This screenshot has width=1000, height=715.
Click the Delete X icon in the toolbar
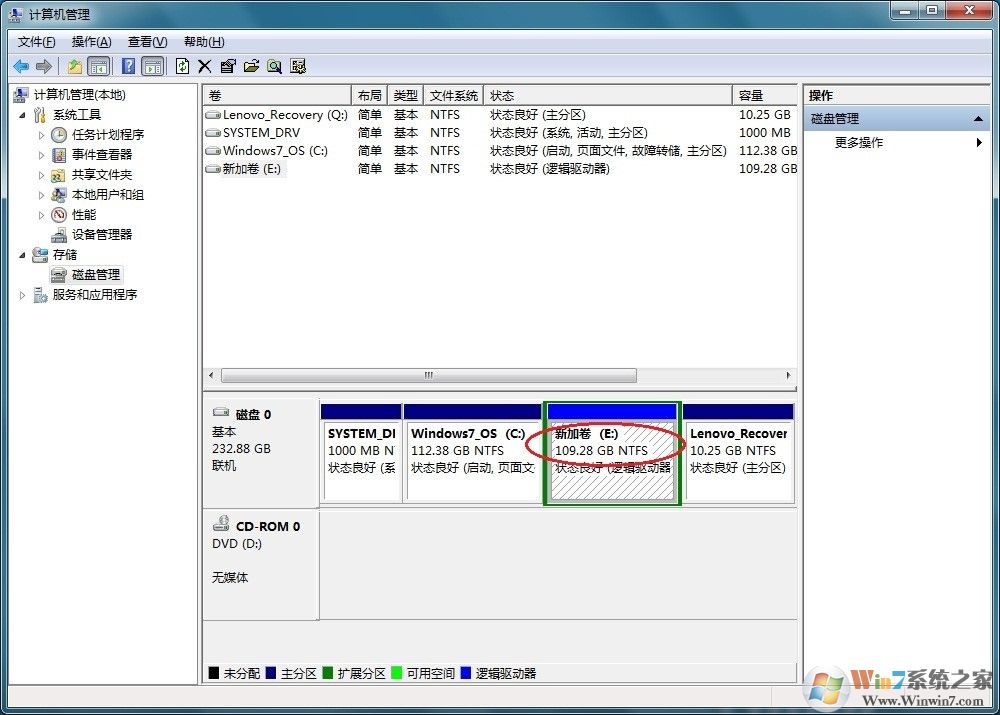[205, 66]
